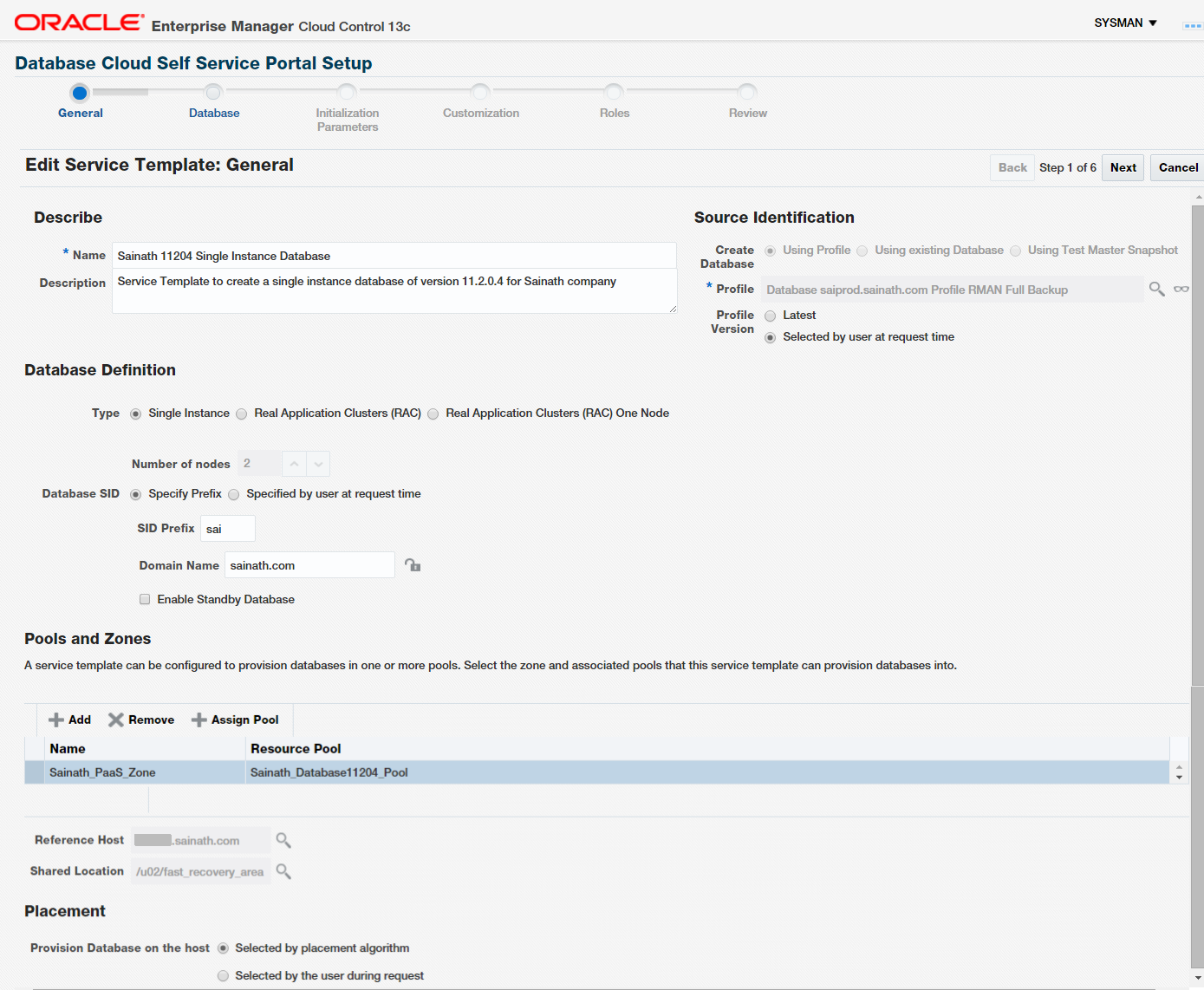
Task: Select RAC One Node database type
Action: click(x=433, y=414)
